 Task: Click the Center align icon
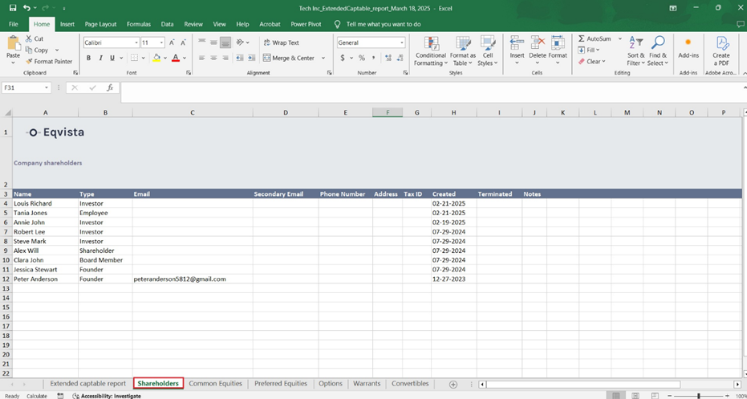[213, 58]
